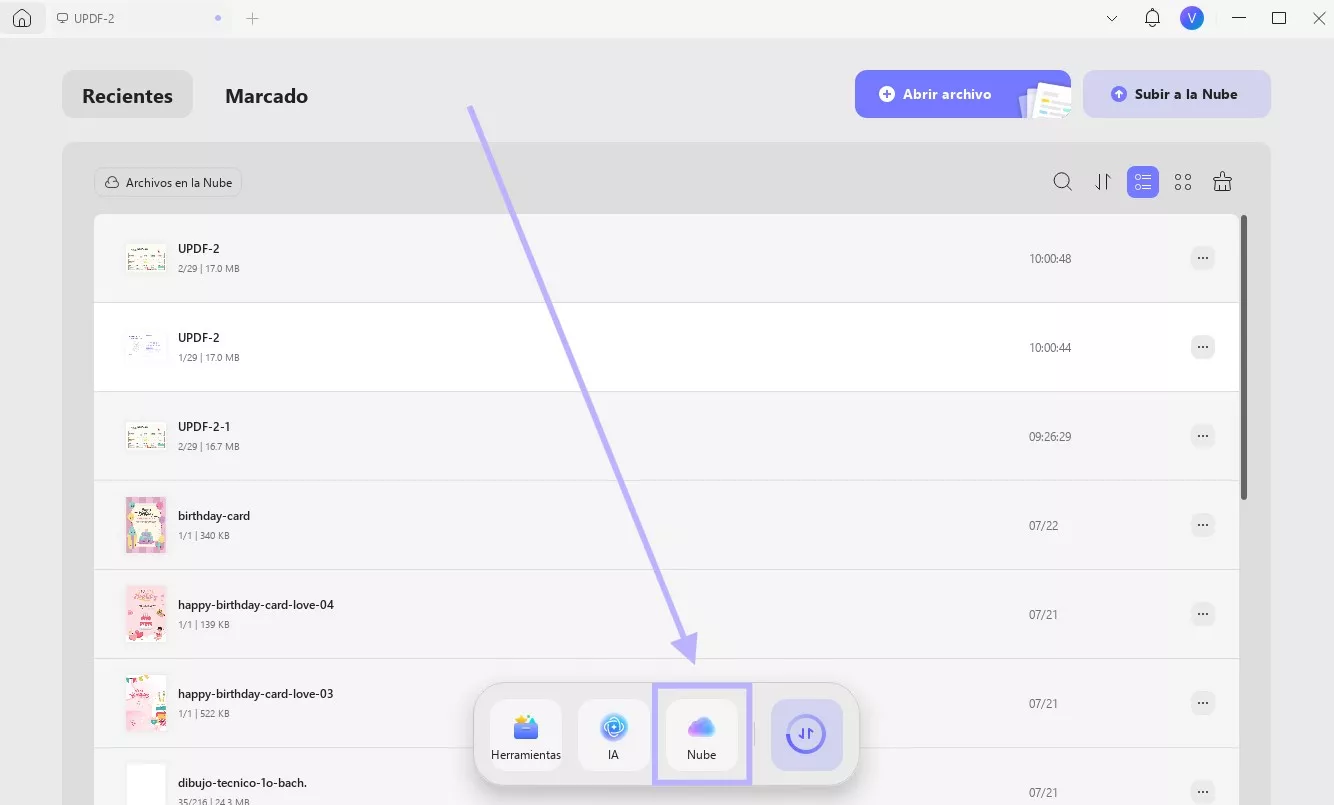
Task: Switch to the UPDF-2 tab
Action: (140, 18)
